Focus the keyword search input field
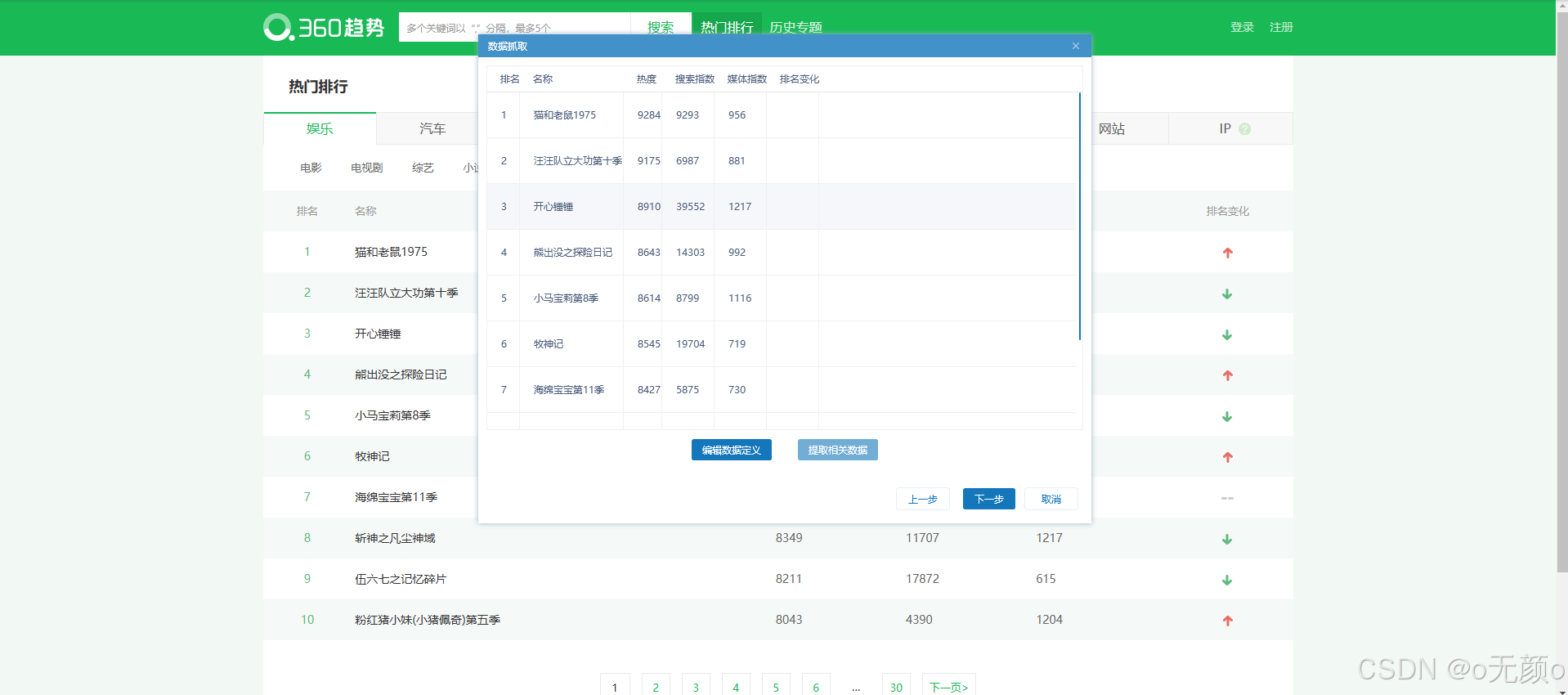The image size is (1568, 695). tap(514, 27)
